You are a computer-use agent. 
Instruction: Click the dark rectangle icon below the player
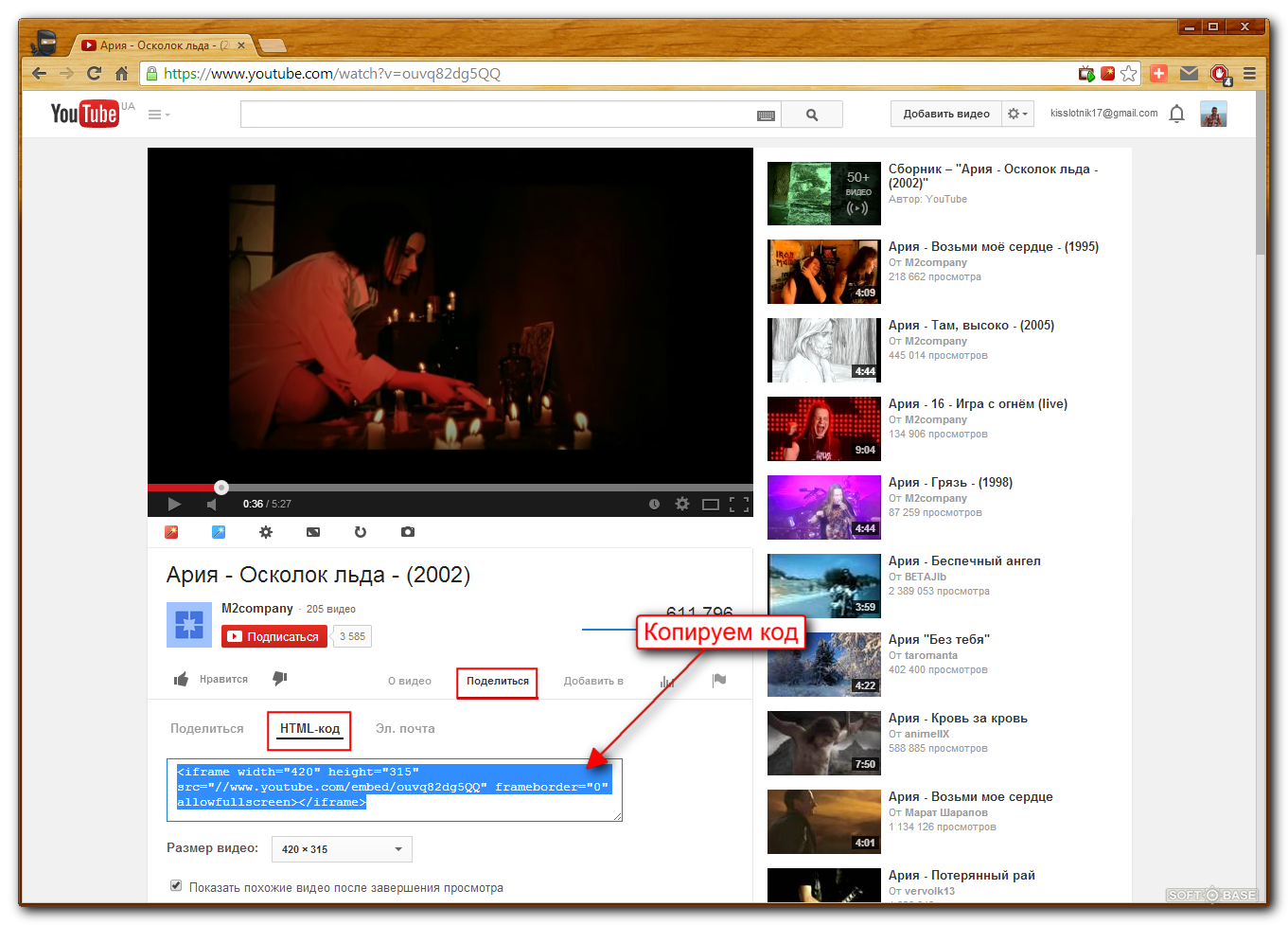point(313,532)
